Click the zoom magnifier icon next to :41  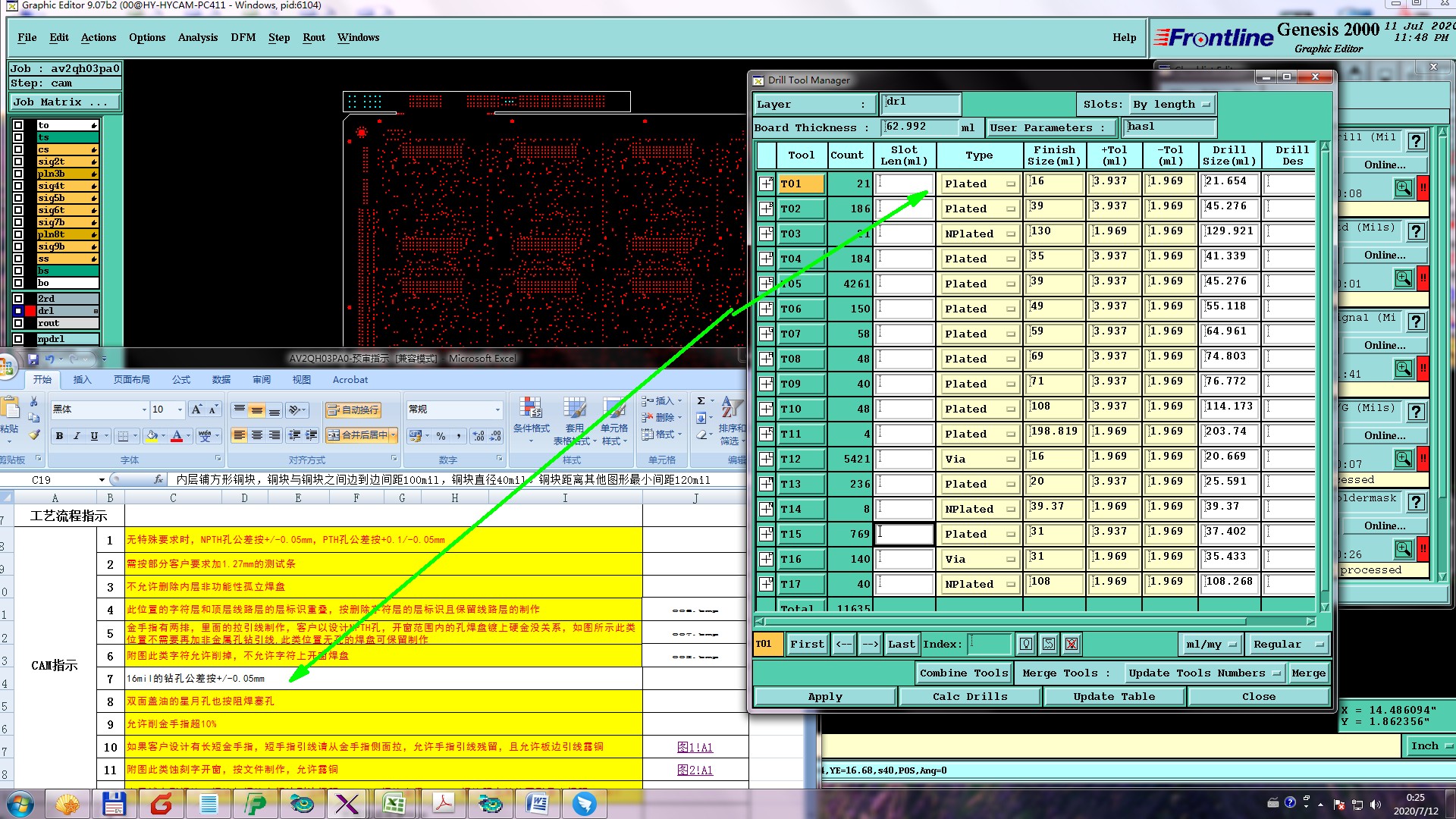pyautogui.click(x=1404, y=369)
